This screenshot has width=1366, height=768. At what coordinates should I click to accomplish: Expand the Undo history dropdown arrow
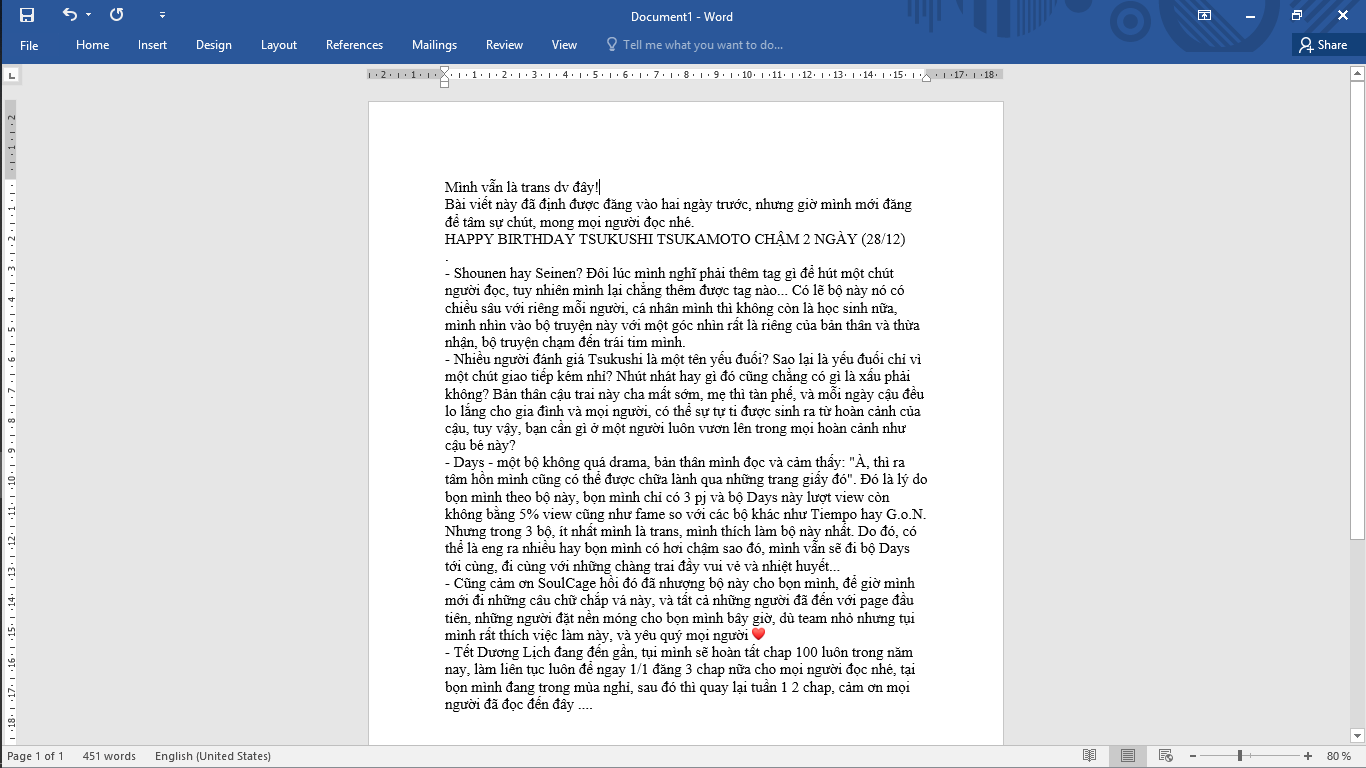tap(89, 16)
